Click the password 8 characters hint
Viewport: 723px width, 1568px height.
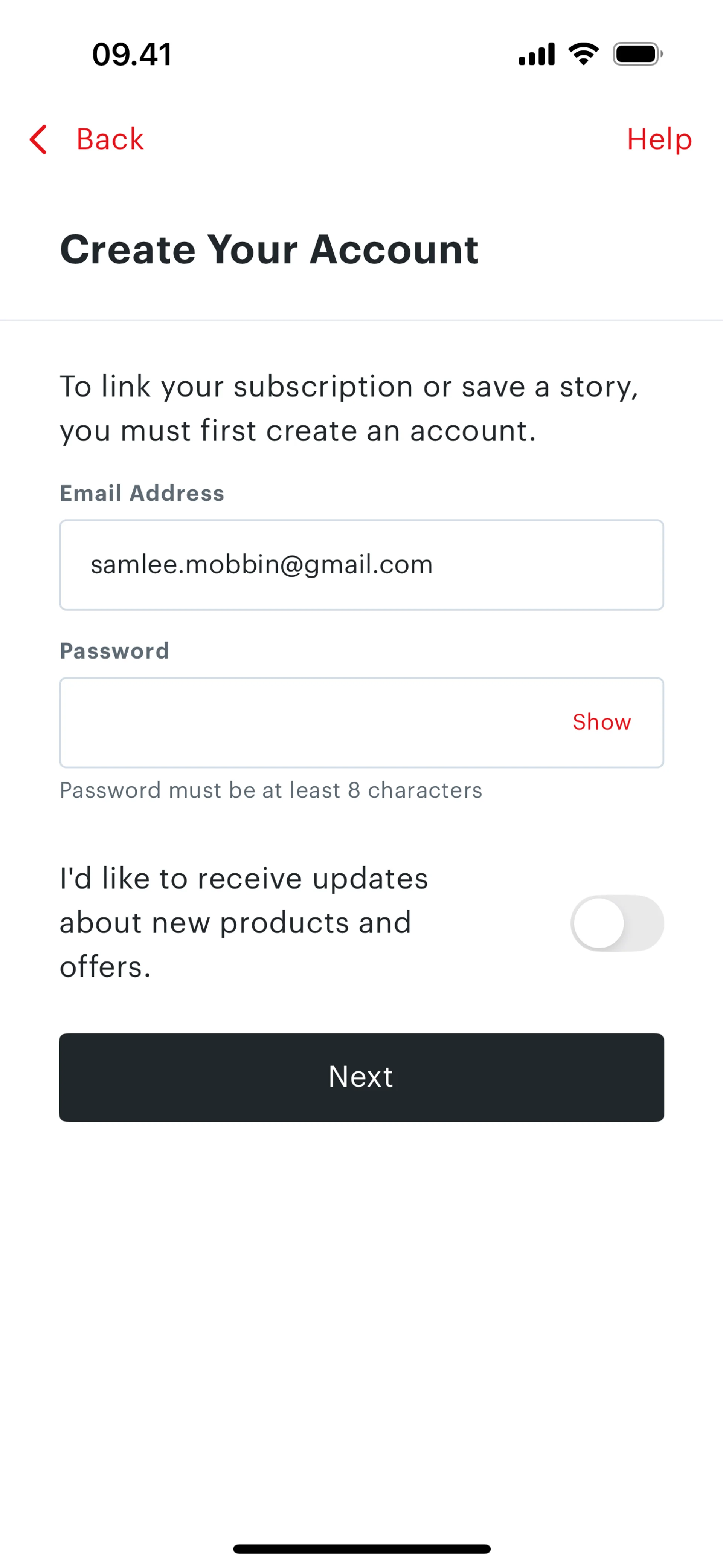271,790
